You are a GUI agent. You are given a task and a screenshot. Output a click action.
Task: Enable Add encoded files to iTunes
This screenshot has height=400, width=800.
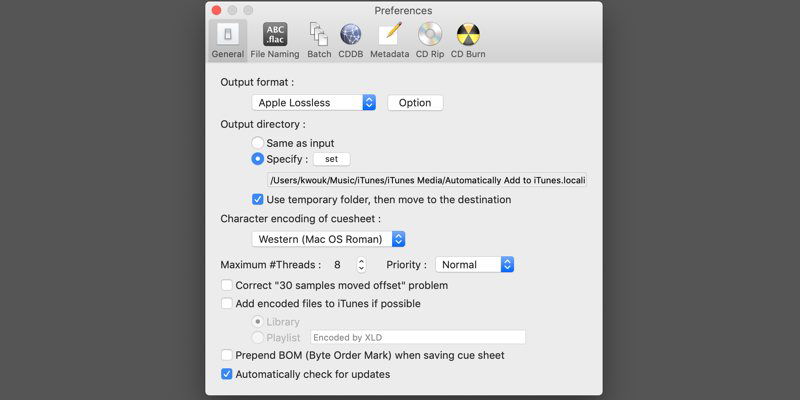click(x=227, y=304)
